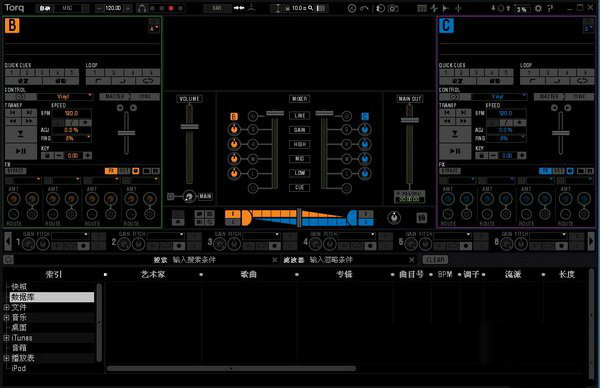The height and width of the screenshot is (388, 600).
Task: Toggle deck B SYNC button
Action: [x=145, y=96]
